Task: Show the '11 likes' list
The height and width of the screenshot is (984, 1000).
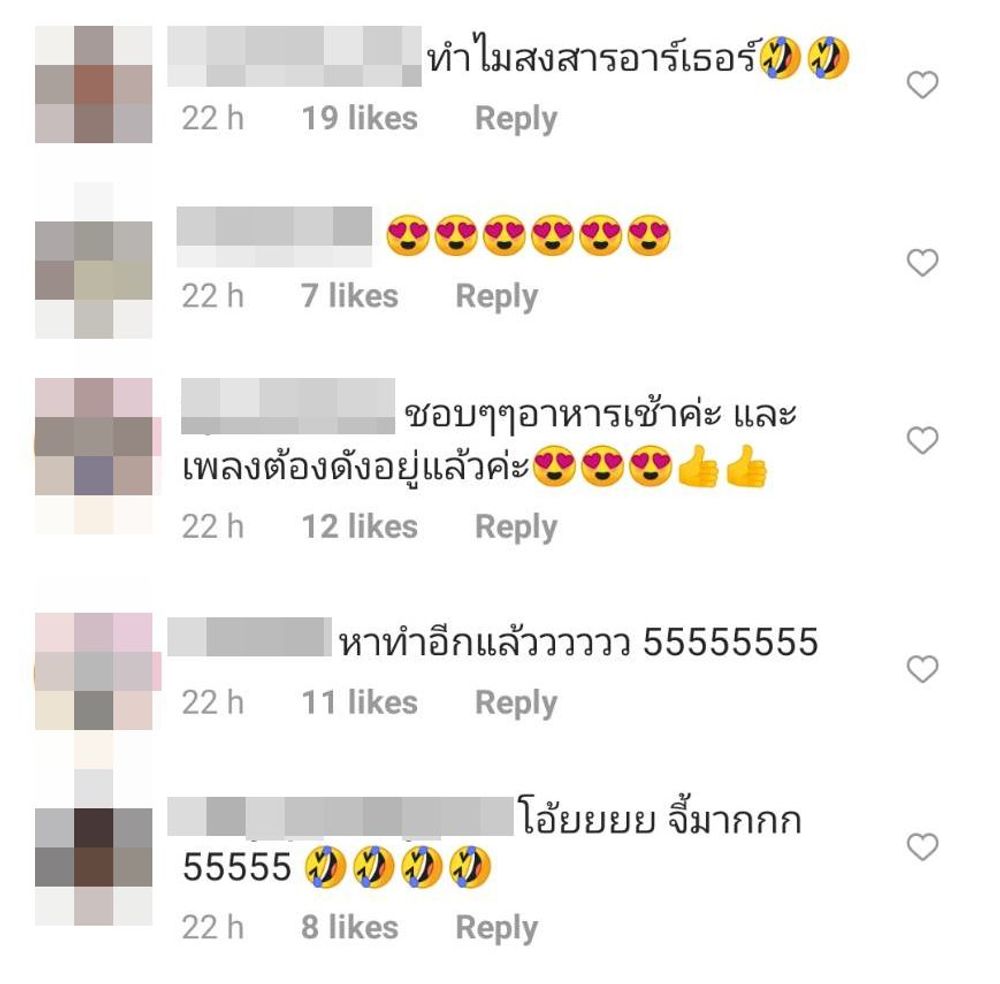Action: pos(359,703)
